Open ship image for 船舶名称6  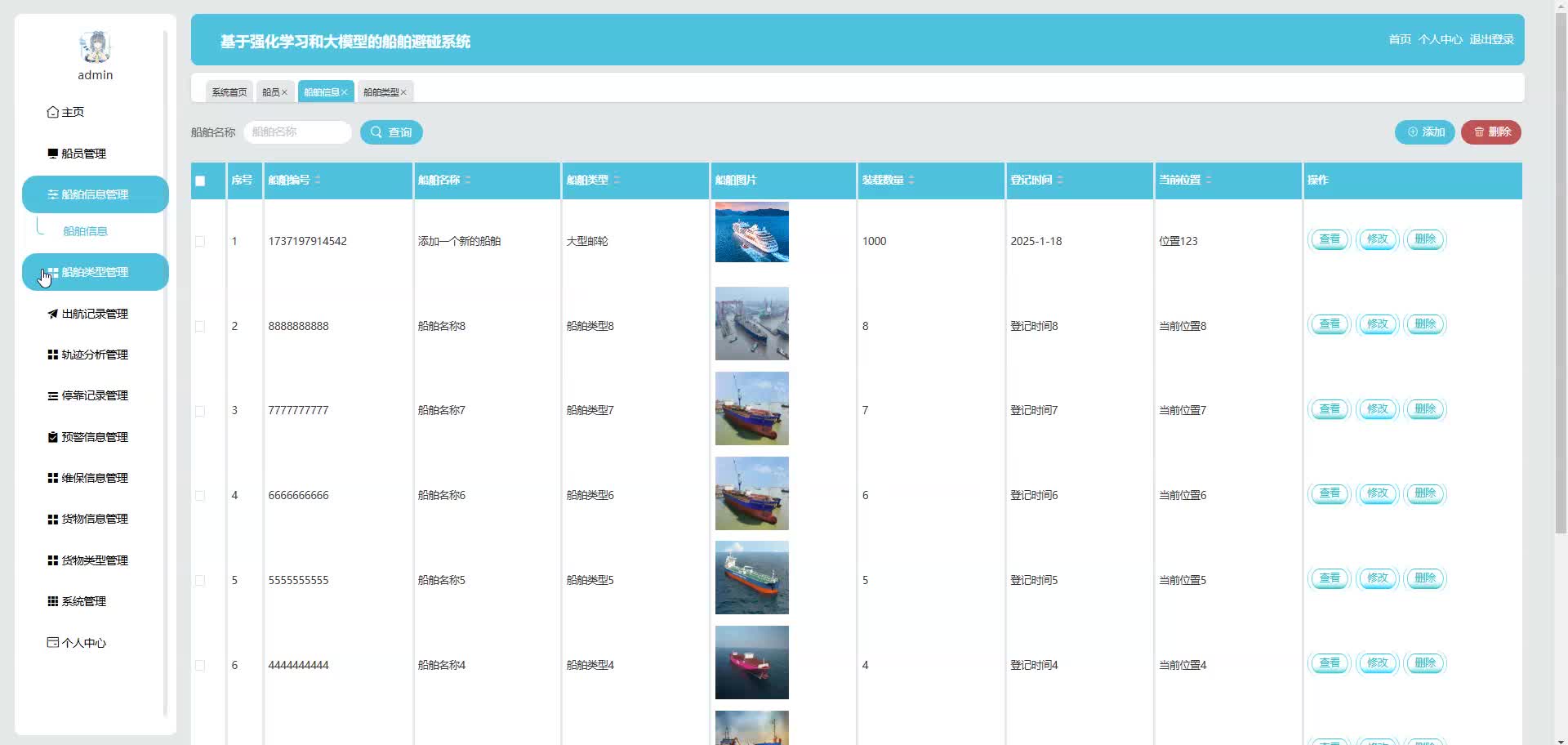point(752,493)
